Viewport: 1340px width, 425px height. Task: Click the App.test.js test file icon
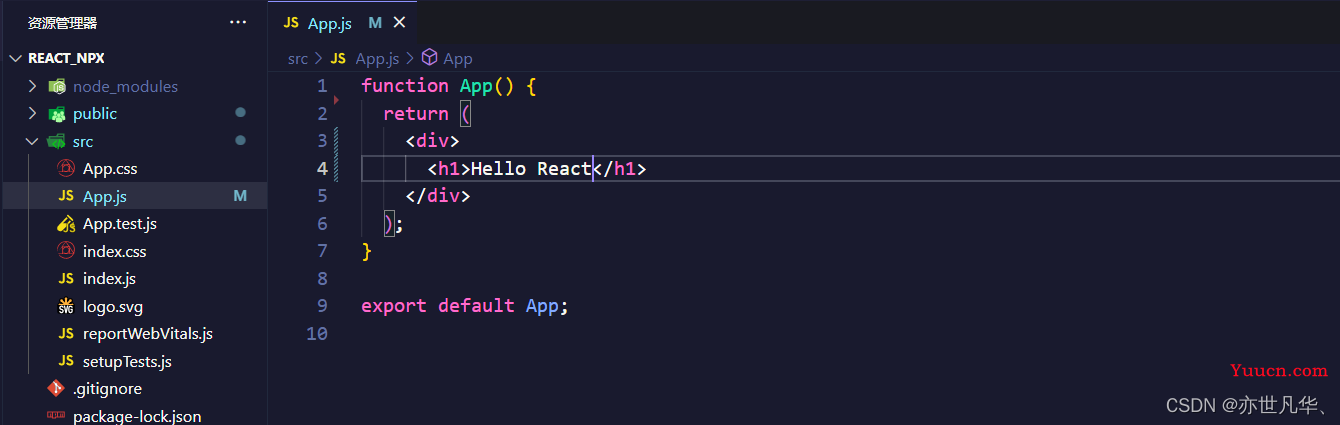[x=67, y=224]
